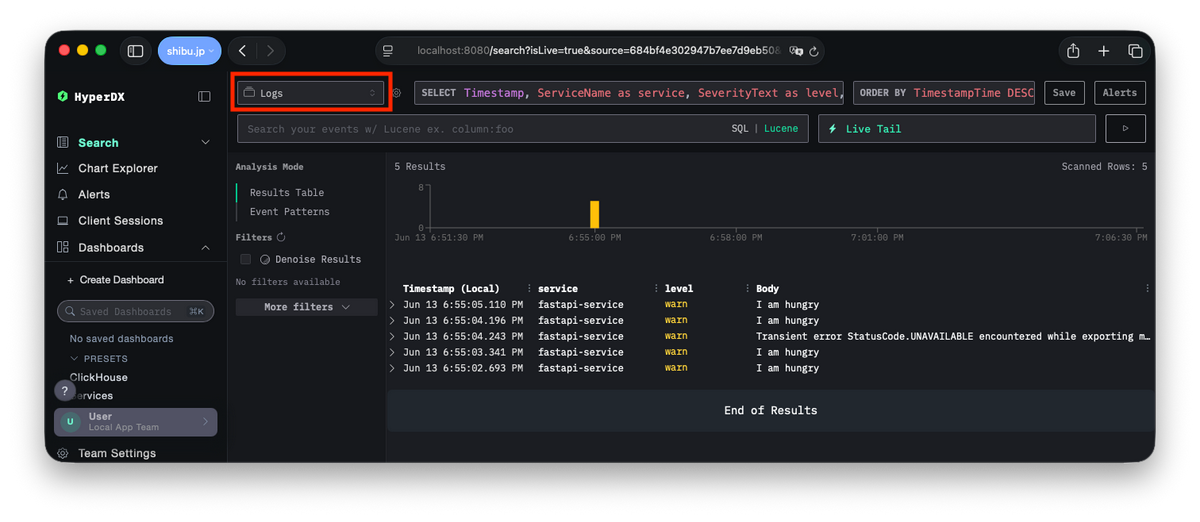The width and height of the screenshot is (1200, 522).
Task: Open the Alerts button near Save
Action: point(1119,93)
